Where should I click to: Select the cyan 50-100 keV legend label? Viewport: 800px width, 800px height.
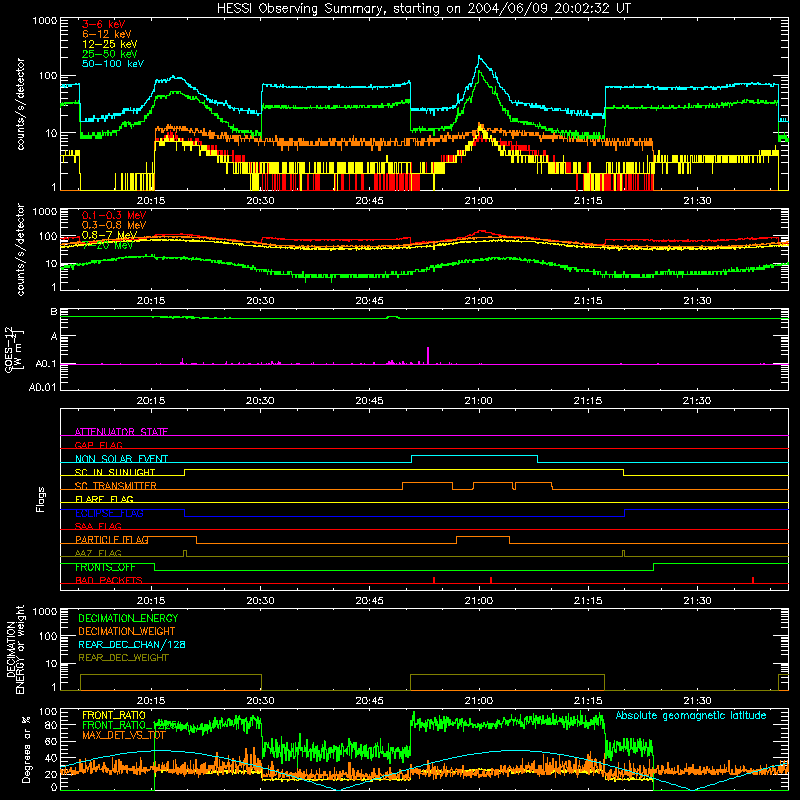(113, 64)
